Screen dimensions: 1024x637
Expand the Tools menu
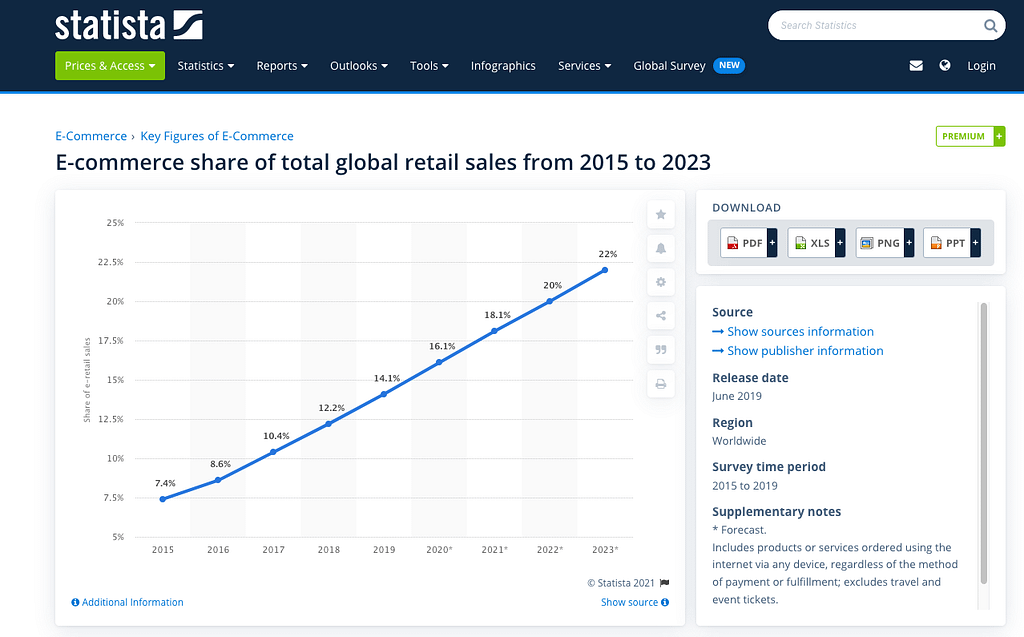tap(429, 65)
